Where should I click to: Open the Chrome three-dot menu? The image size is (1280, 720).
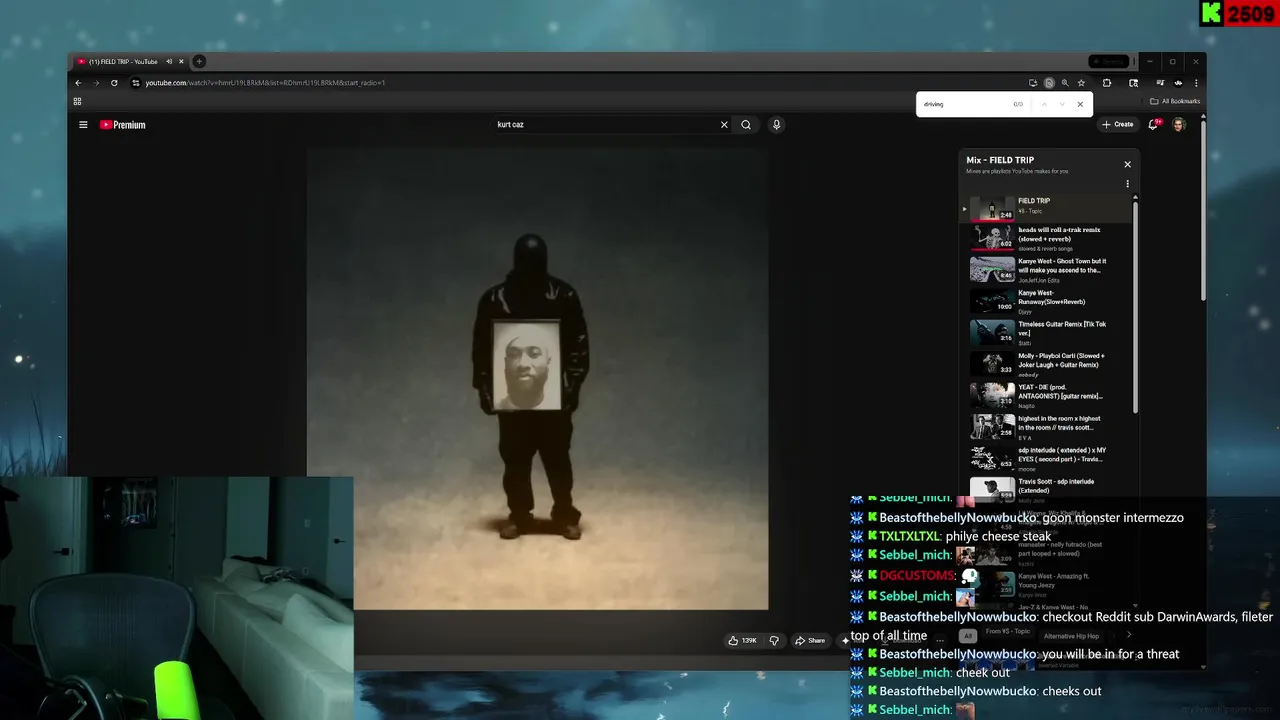[x=1196, y=83]
